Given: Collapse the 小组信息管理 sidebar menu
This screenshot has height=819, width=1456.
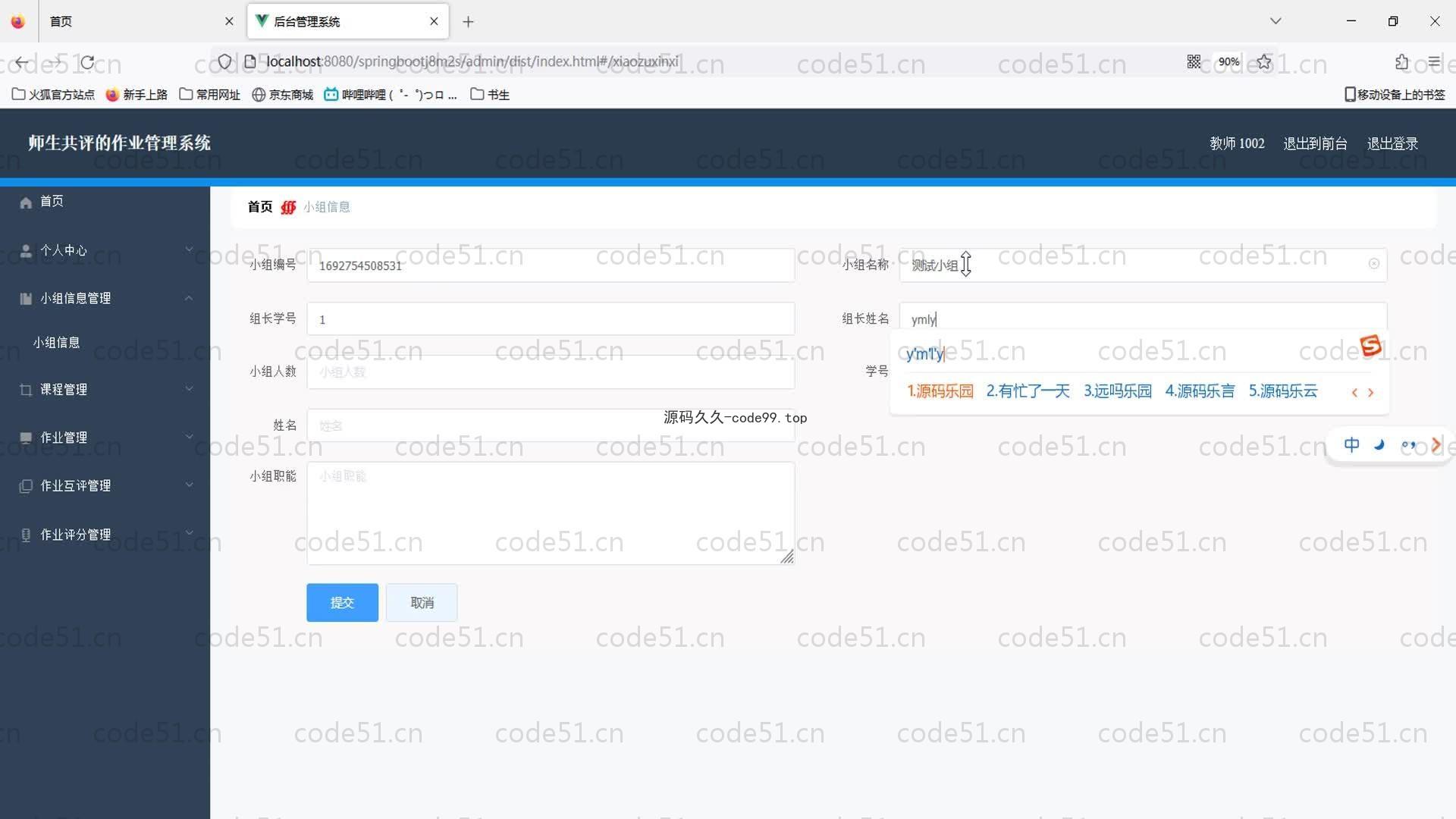Looking at the screenshot, I should tap(105, 299).
